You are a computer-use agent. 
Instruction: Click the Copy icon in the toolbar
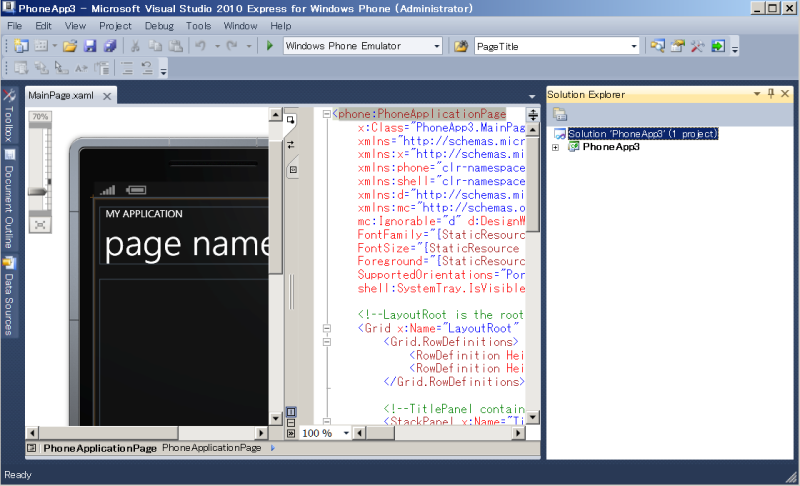click(155, 46)
